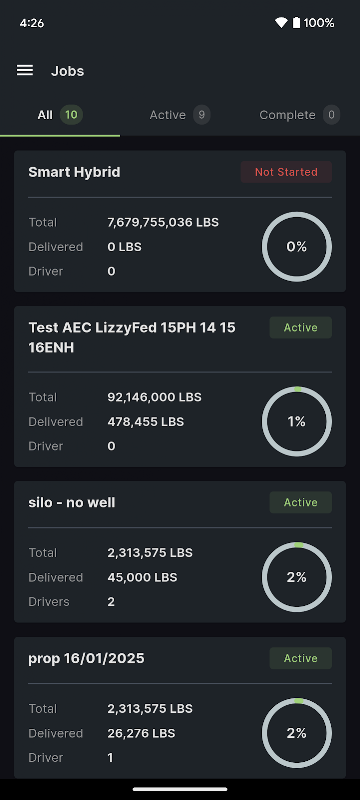Click the Not Started status badge
Viewport: 360px width, 800px height.
point(286,172)
